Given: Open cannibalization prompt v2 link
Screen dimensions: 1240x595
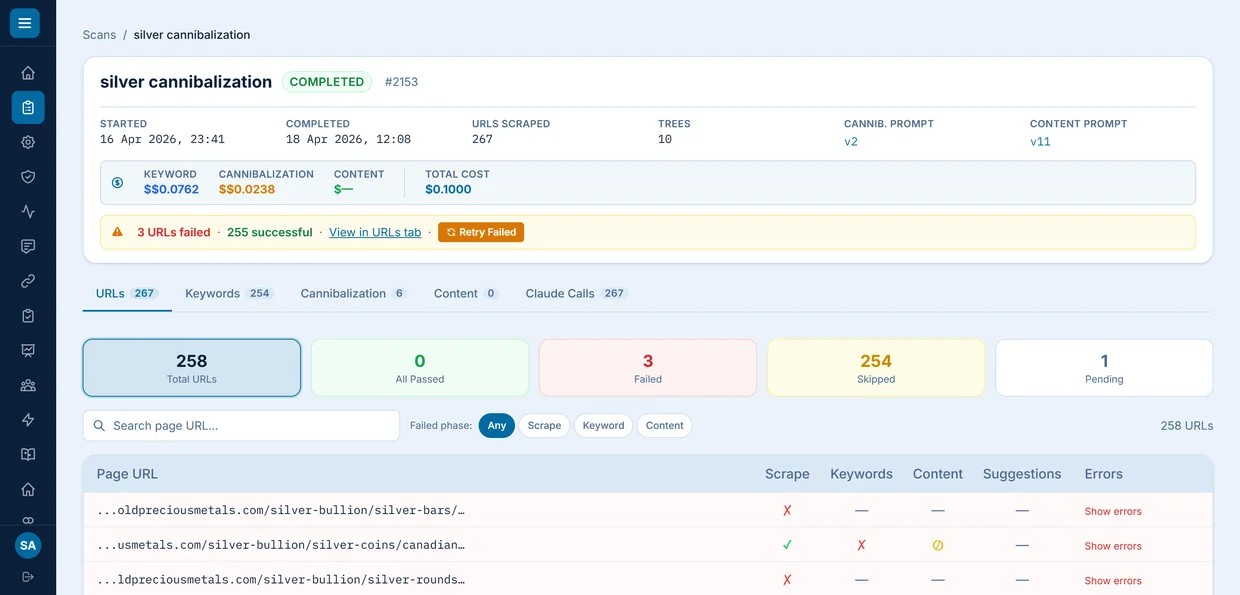Looking at the screenshot, I should [x=851, y=142].
